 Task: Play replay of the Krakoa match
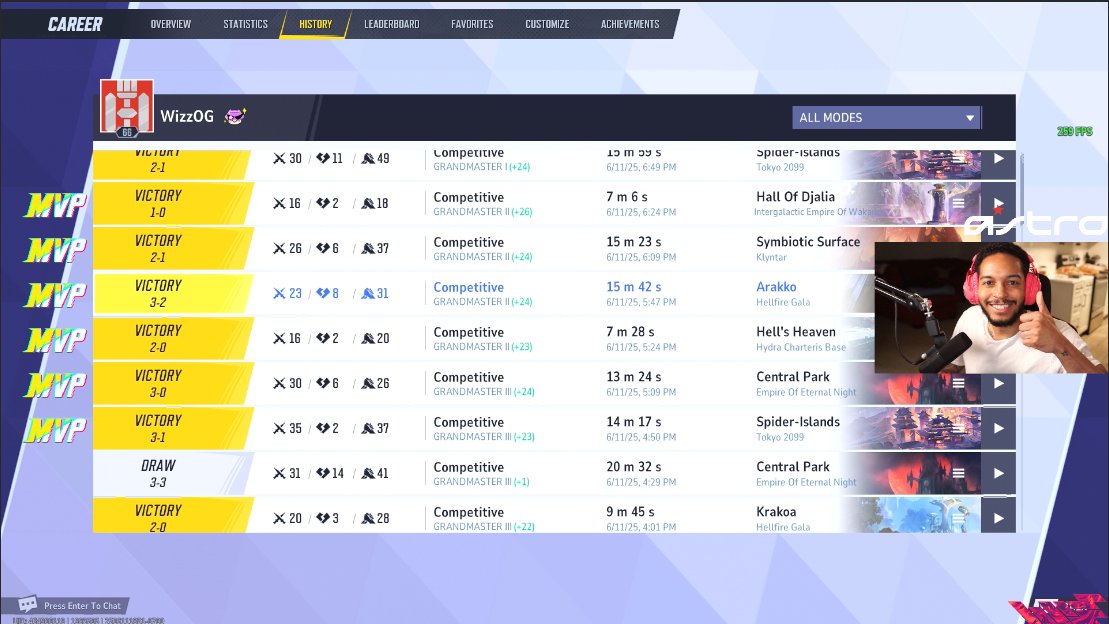click(x=998, y=518)
